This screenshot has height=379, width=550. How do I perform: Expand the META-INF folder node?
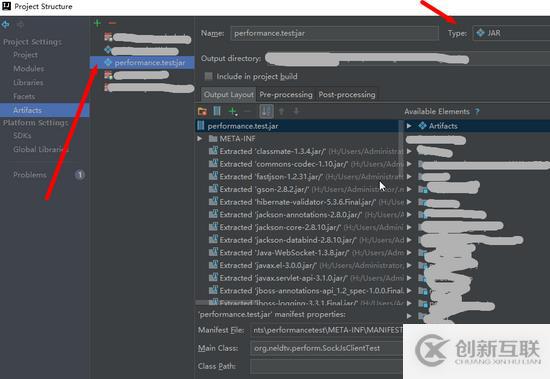coord(200,139)
